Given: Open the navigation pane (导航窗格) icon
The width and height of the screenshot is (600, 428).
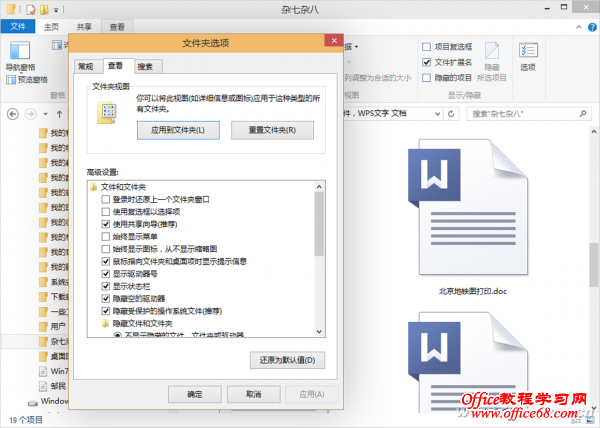Looking at the screenshot, I should [20, 50].
